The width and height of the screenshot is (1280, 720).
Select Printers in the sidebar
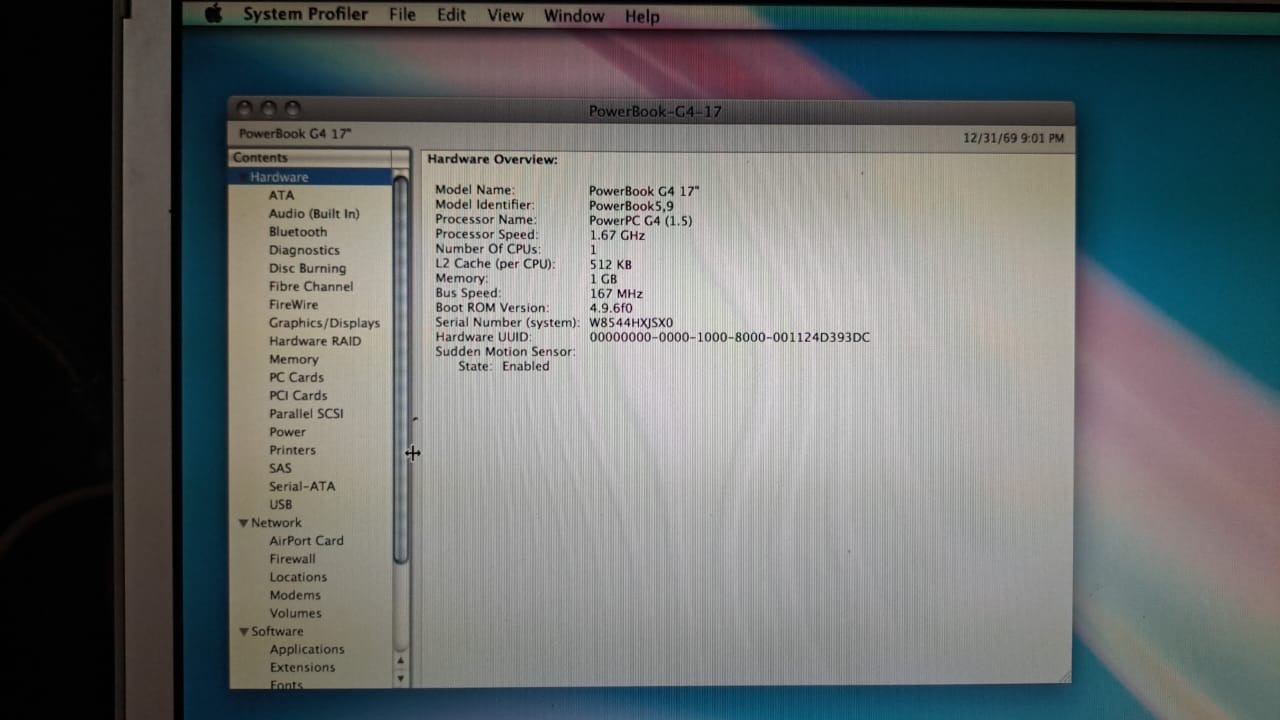(x=292, y=449)
